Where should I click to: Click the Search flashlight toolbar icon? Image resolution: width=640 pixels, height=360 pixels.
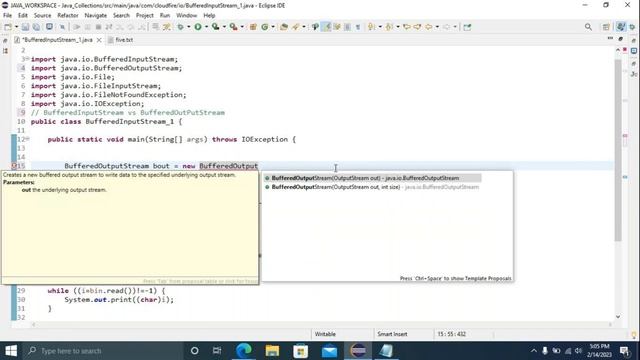[x=296, y=27]
